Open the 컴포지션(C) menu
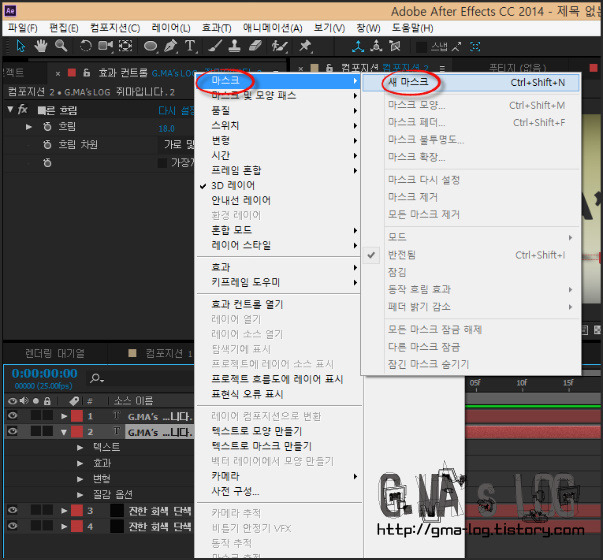The width and height of the screenshot is (603, 560). click(x=115, y=28)
